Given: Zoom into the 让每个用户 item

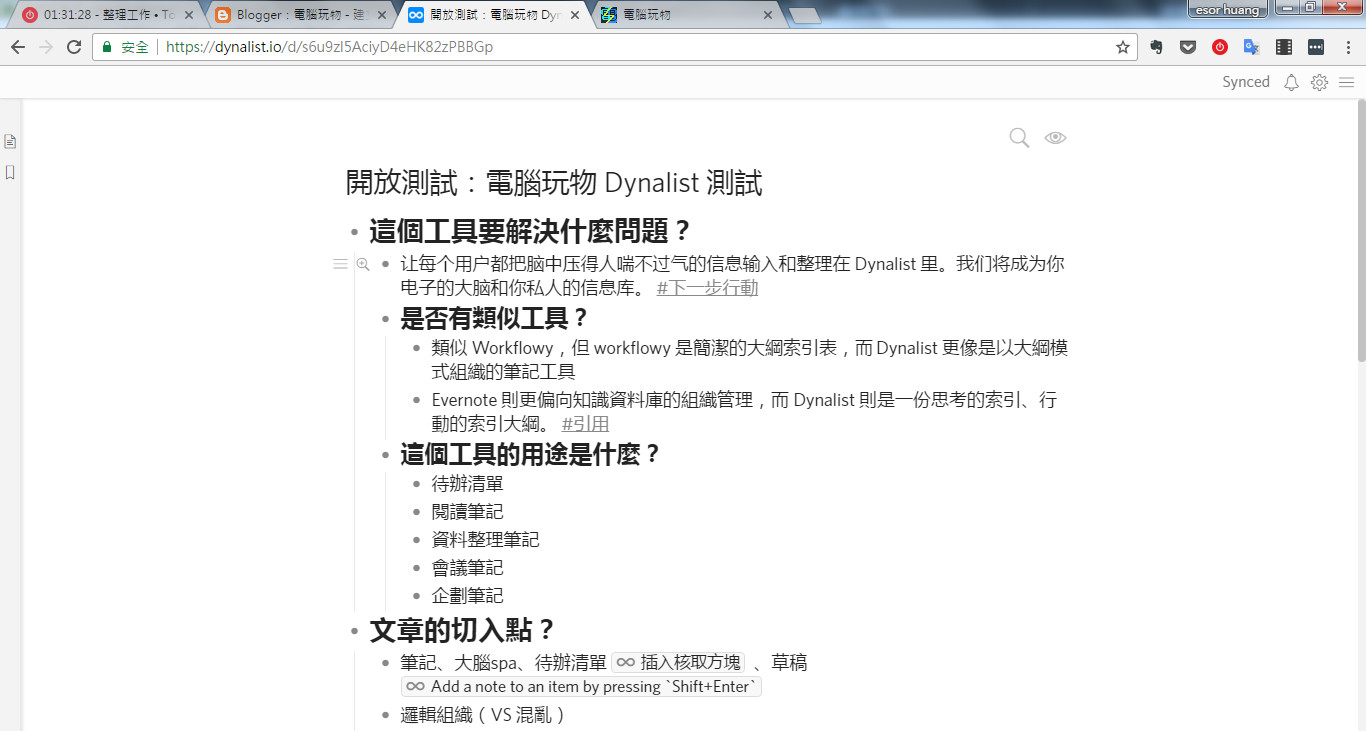Looking at the screenshot, I should [x=363, y=264].
